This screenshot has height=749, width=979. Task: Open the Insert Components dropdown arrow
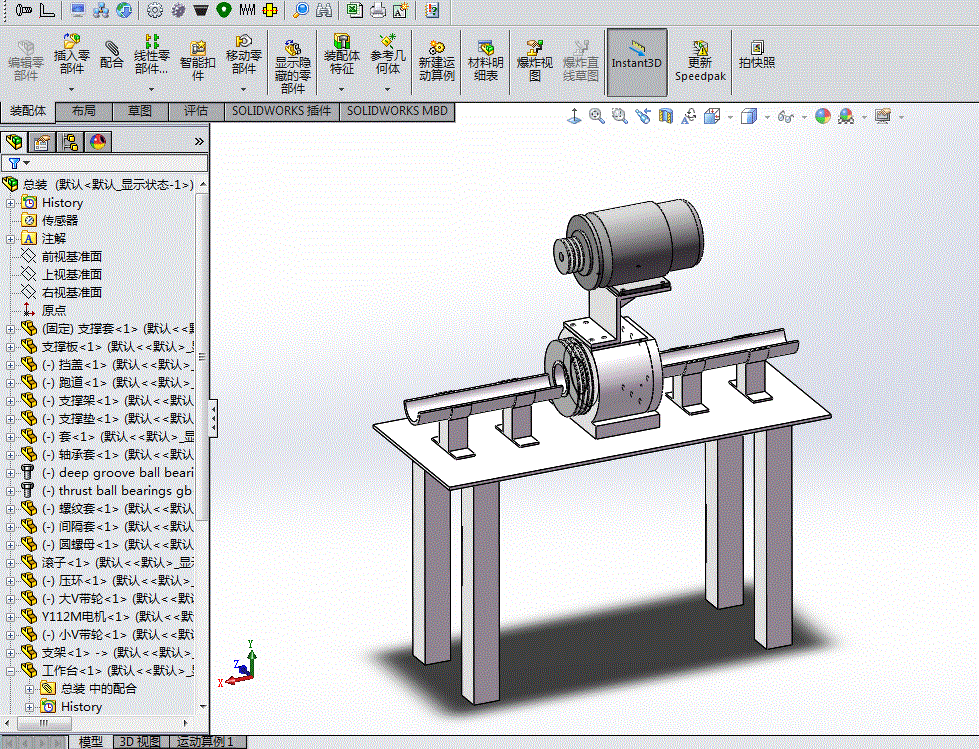[x=71, y=89]
